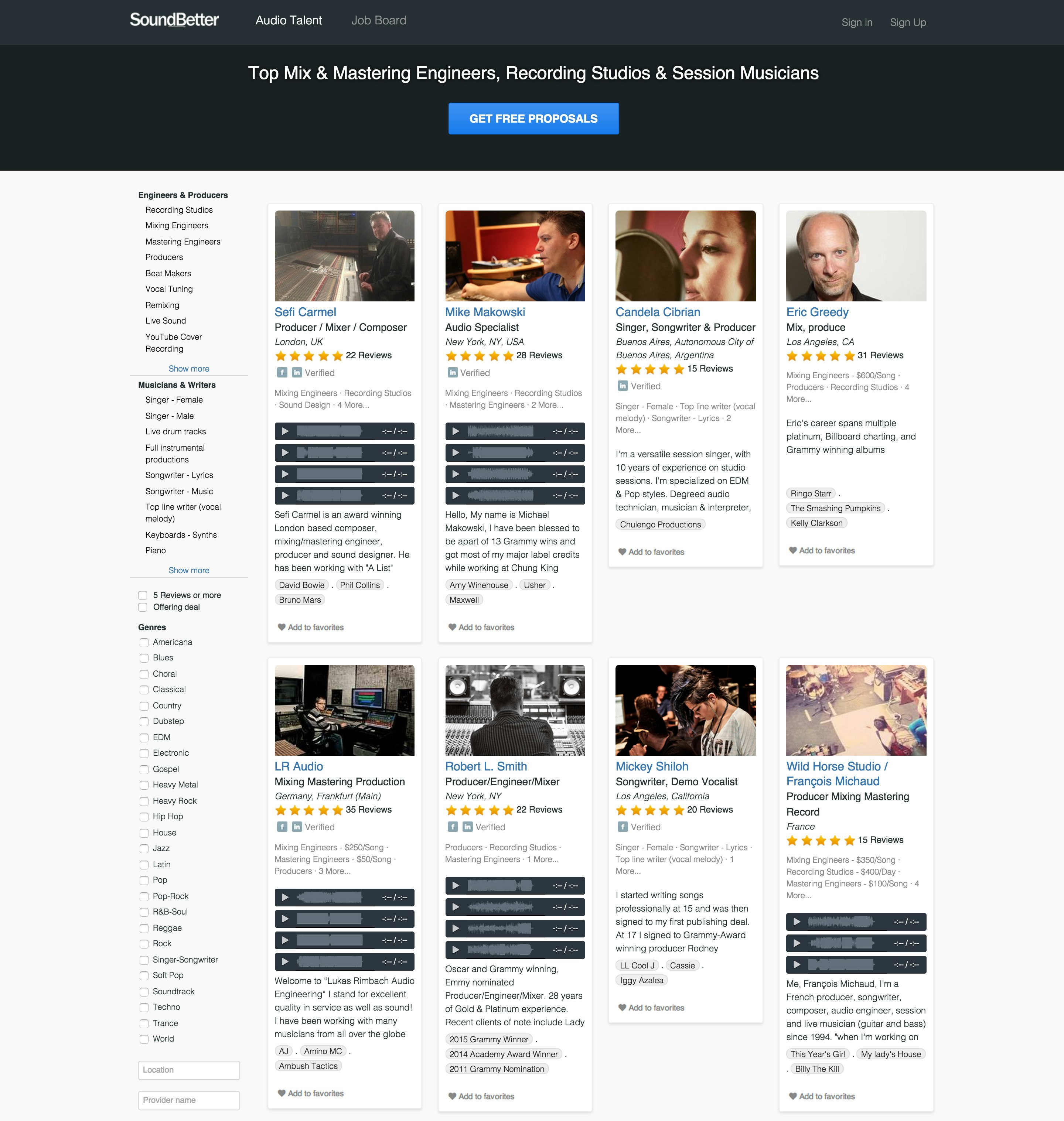Tick the Hip Hop genre checkbox
Viewport: 1064px width, 1121px height.
(144, 817)
